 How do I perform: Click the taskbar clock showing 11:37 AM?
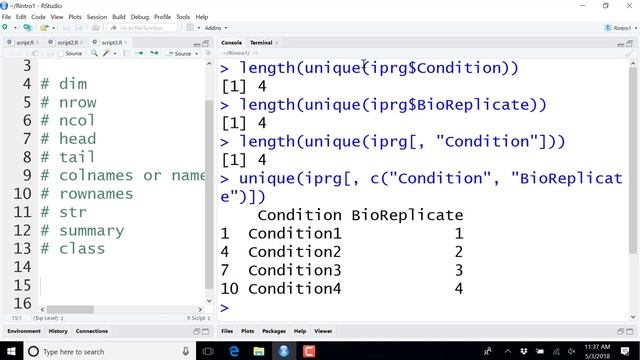coord(597,351)
